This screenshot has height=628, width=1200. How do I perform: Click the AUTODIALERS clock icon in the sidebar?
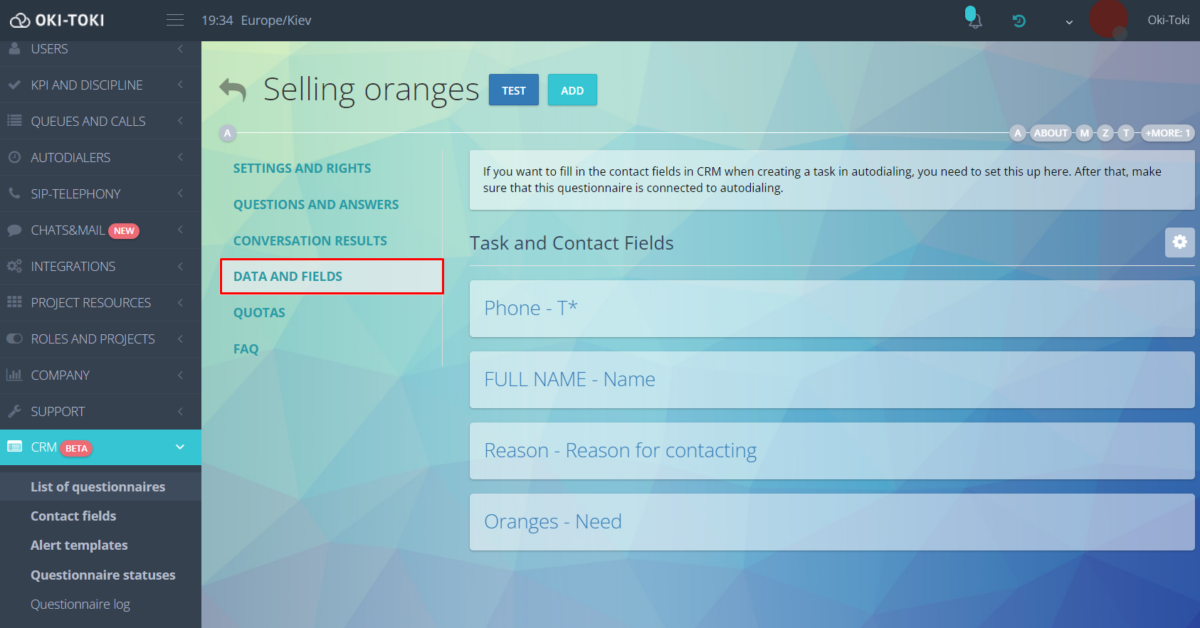point(14,157)
